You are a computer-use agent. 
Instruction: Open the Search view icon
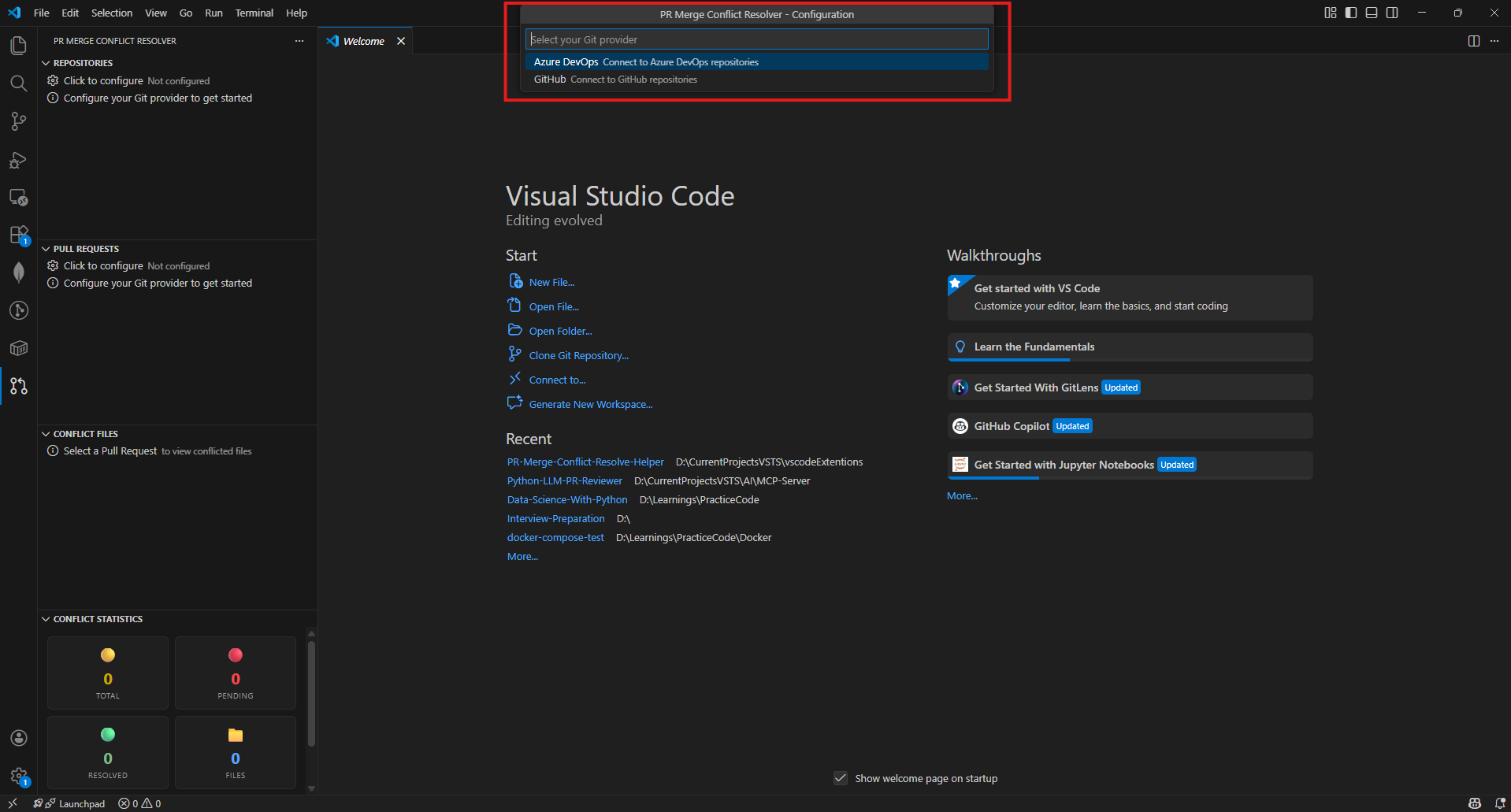(18, 83)
